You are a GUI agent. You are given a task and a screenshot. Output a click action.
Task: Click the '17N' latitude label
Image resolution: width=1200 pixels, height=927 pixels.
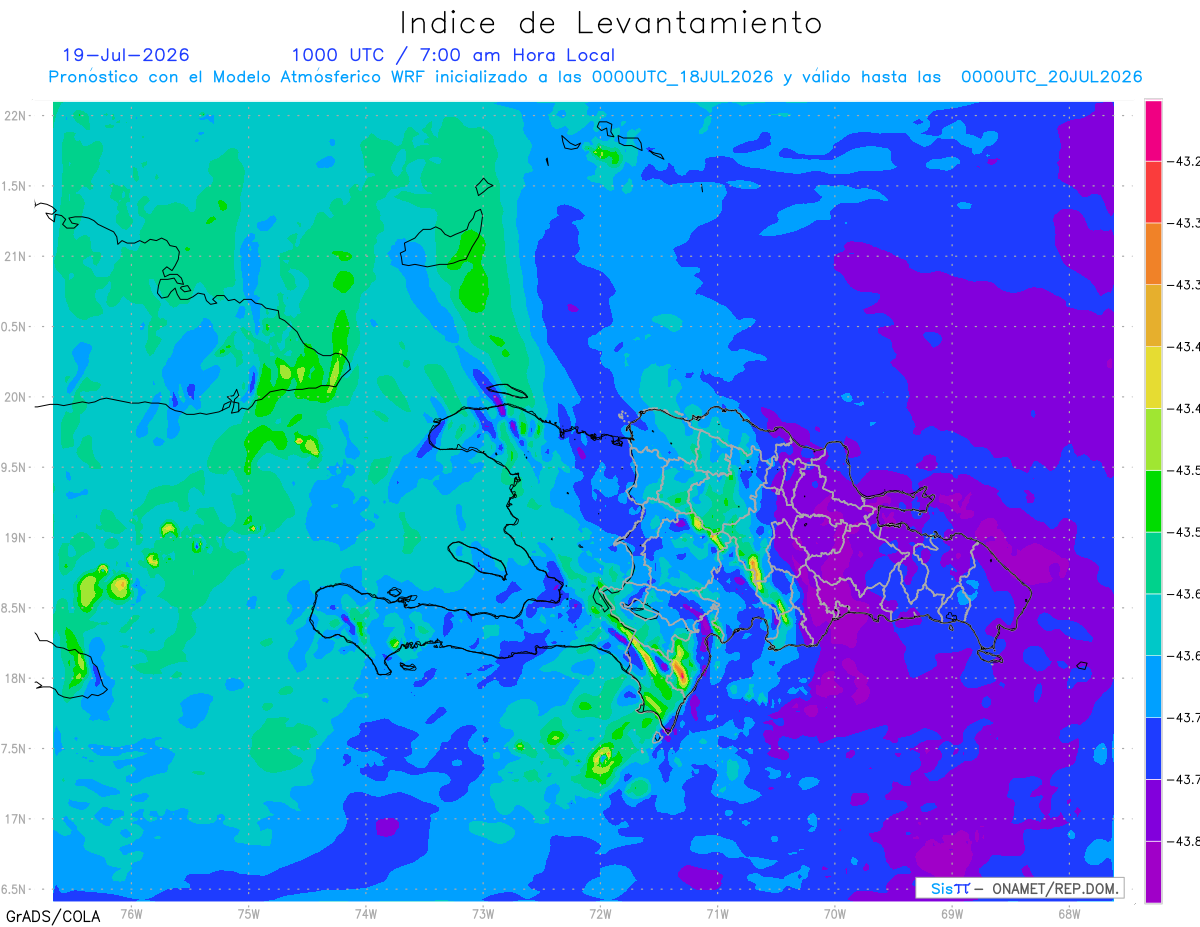tap(17, 819)
